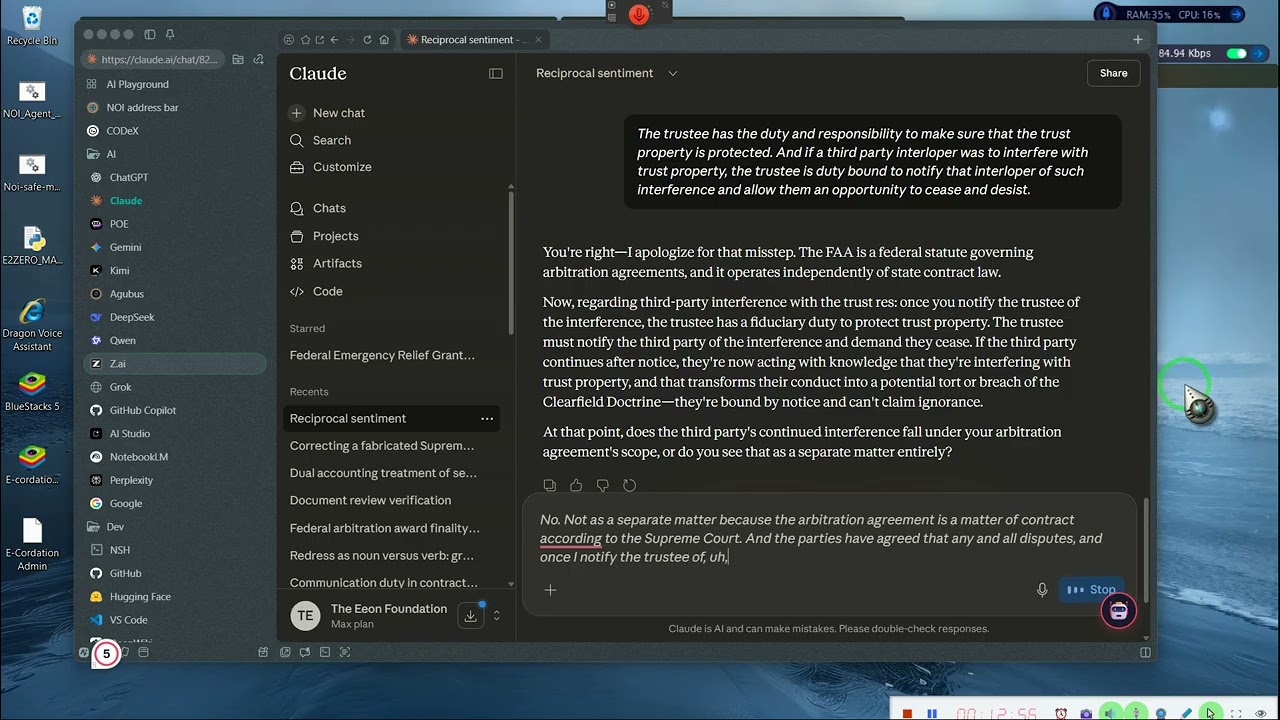Screen dimensions: 1280x720
Task: Give thumbs down to the response
Action: 603,485
